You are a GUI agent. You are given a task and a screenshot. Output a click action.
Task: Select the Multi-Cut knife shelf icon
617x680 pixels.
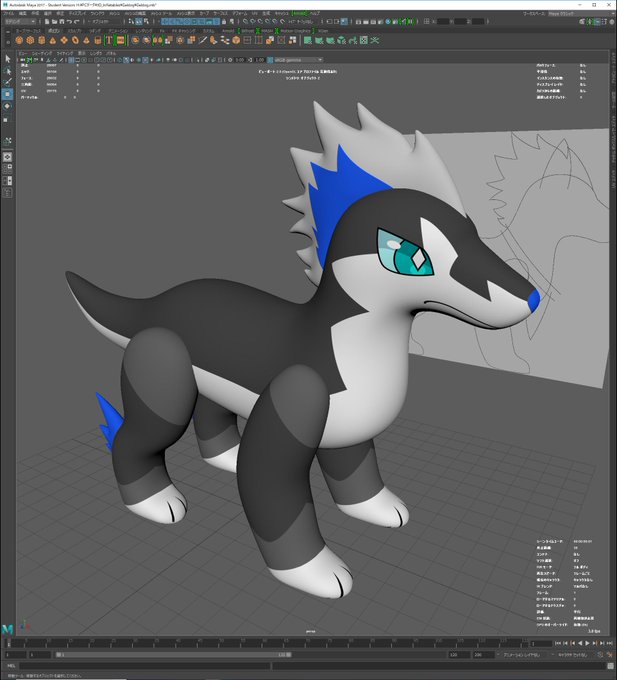coord(202,40)
